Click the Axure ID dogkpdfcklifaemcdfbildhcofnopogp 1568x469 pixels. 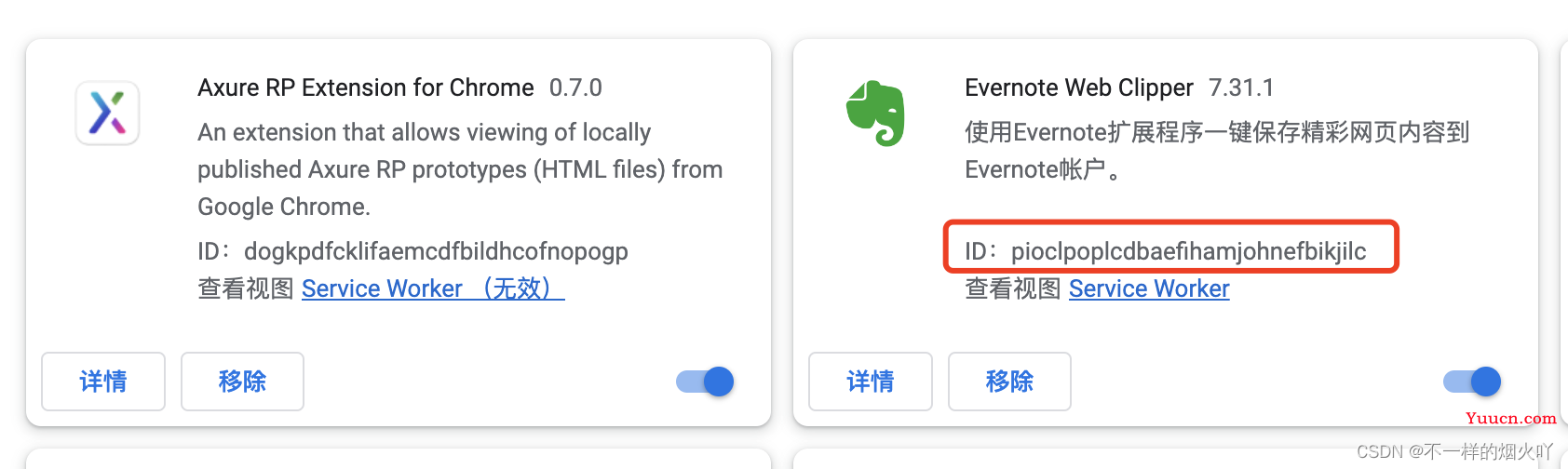tap(436, 251)
